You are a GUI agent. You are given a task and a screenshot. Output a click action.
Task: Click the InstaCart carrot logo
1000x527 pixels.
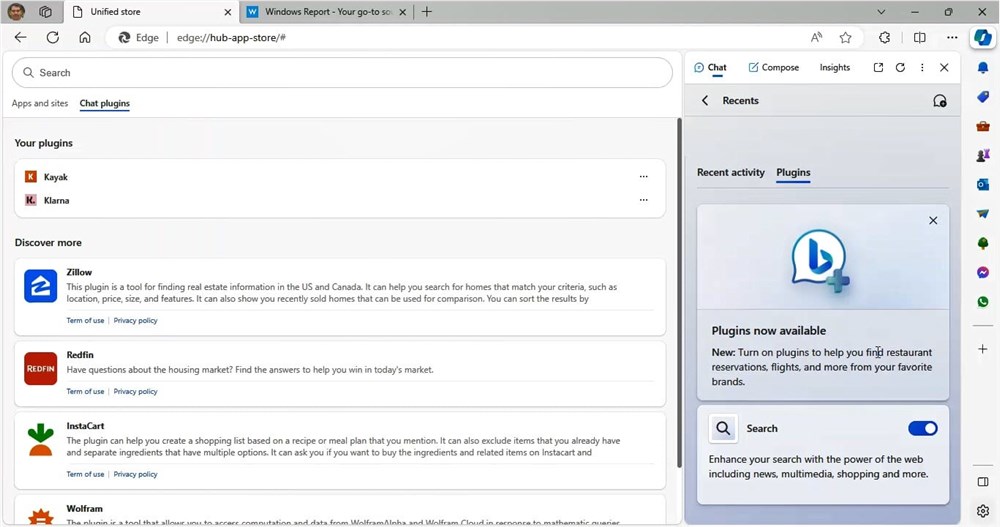(x=40, y=440)
